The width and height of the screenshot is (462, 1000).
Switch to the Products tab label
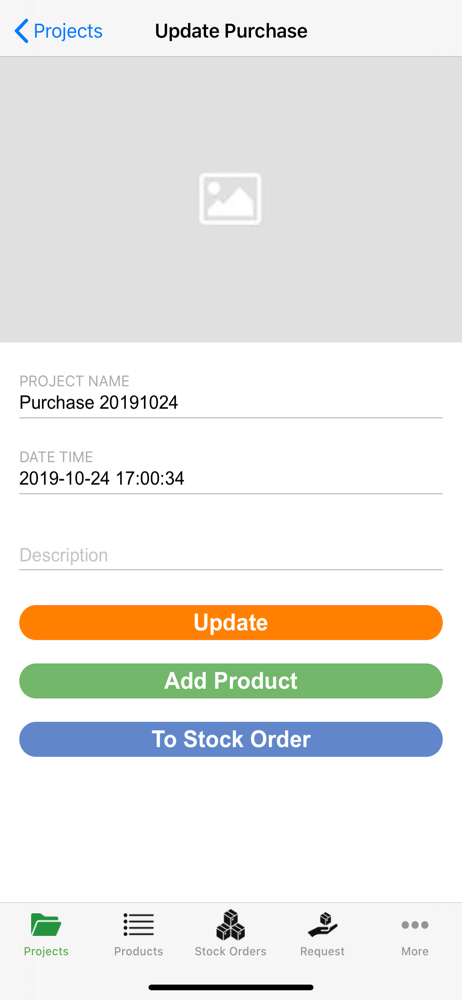coord(138,952)
